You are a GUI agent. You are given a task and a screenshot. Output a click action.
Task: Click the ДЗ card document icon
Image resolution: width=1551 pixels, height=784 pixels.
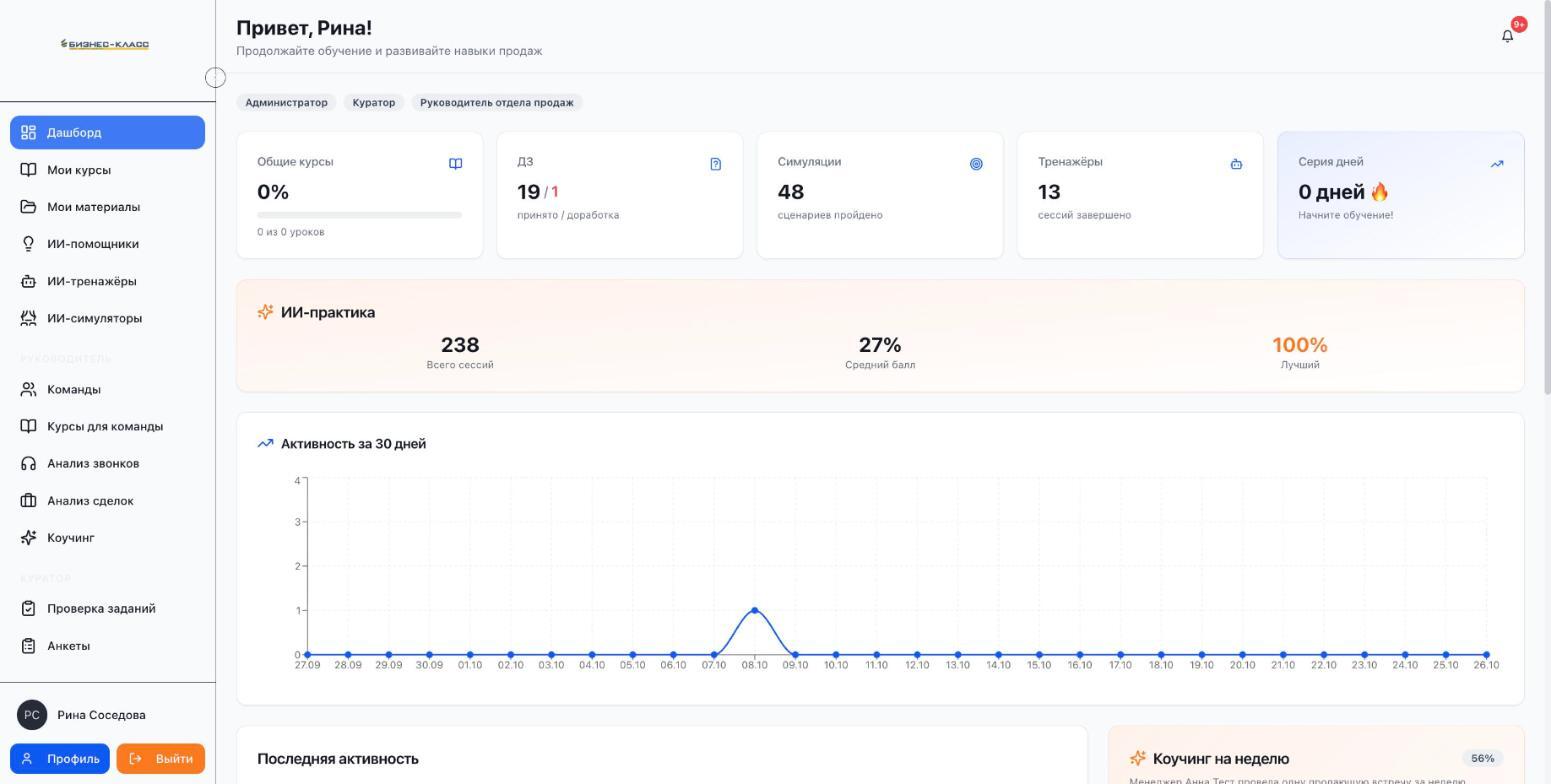point(716,164)
